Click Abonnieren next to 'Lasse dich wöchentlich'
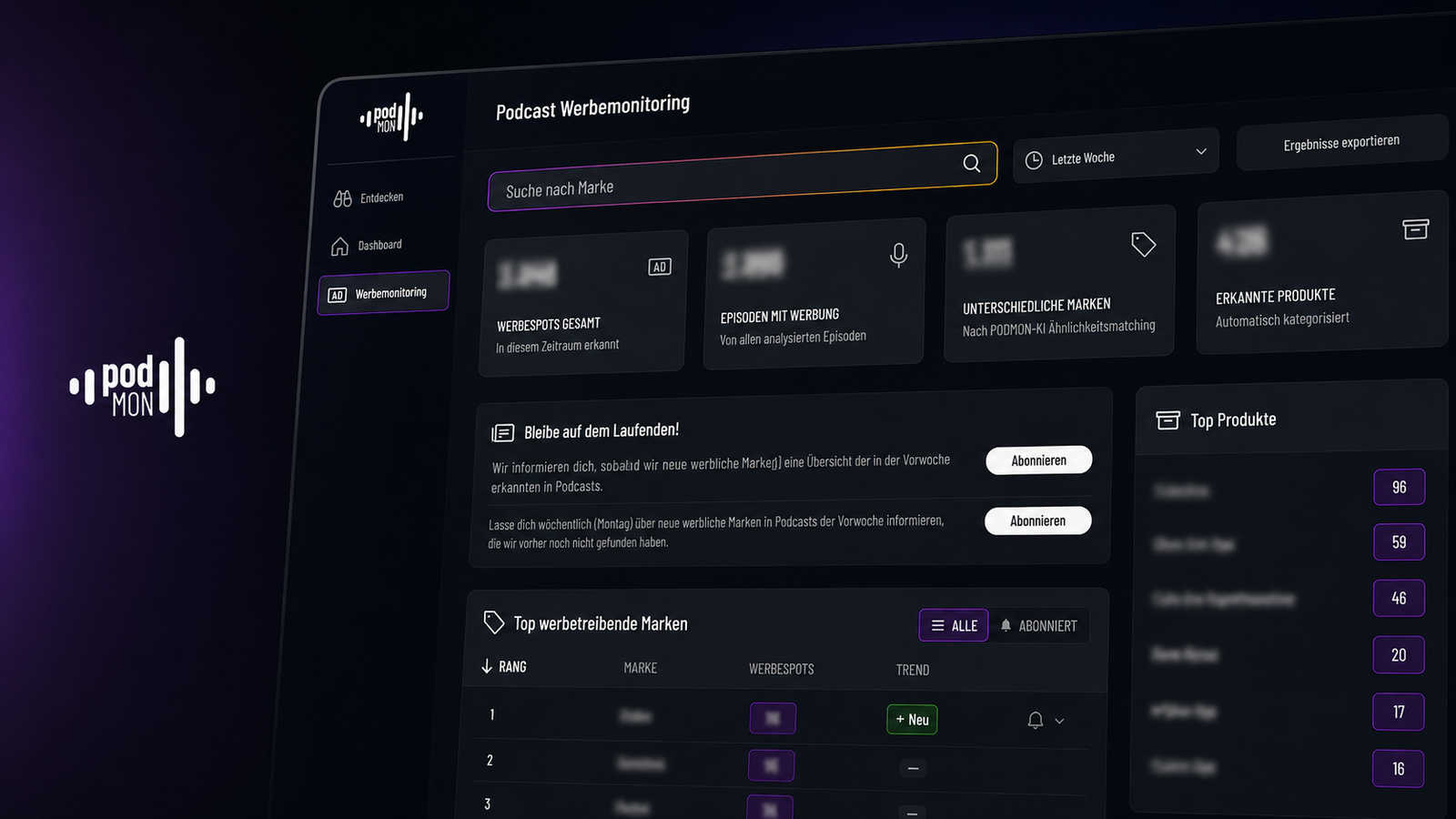The image size is (1456, 819). tap(1038, 521)
